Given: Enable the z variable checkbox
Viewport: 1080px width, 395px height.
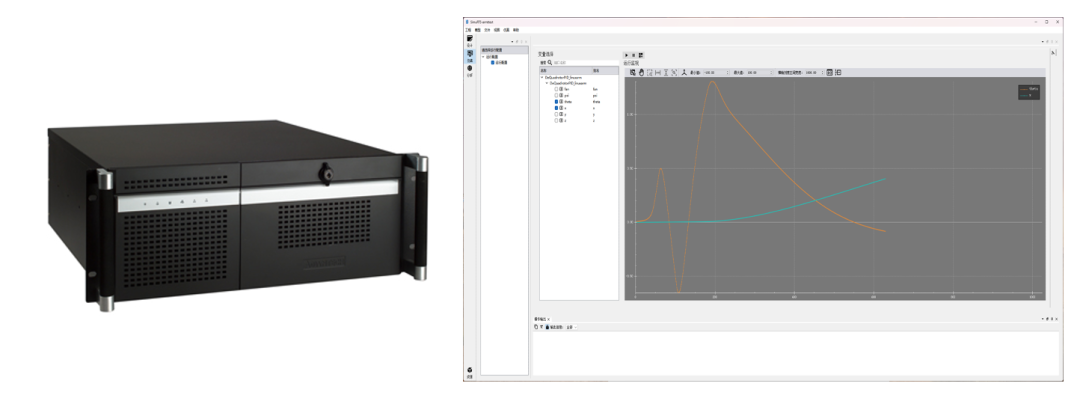Looking at the screenshot, I should (x=557, y=120).
